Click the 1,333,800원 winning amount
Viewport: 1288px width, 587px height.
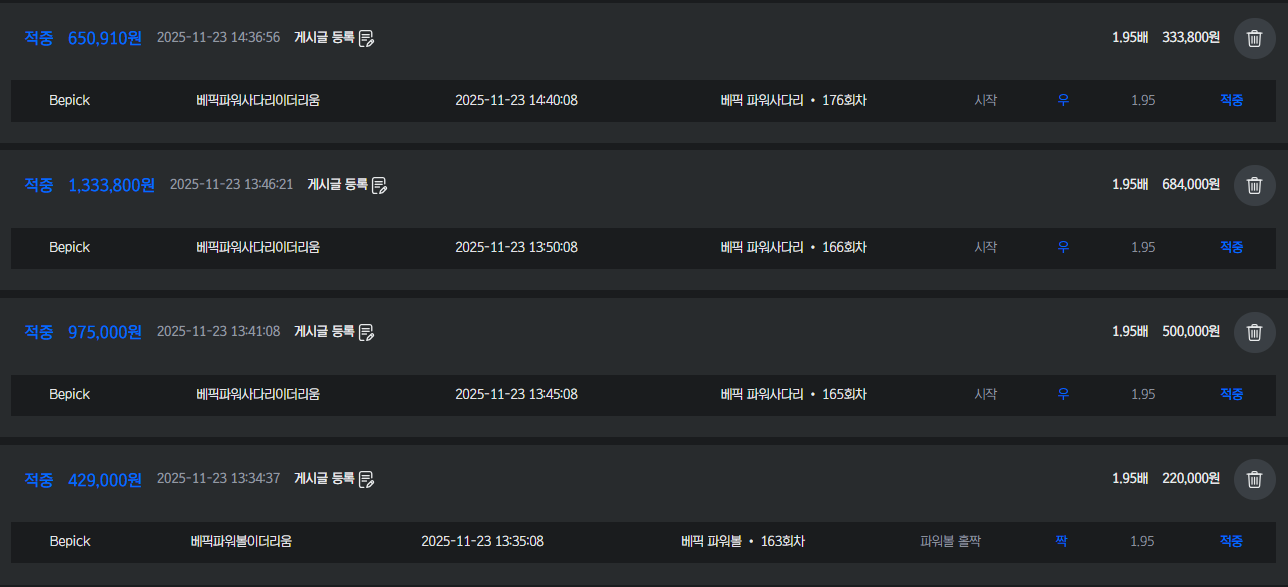pos(111,185)
